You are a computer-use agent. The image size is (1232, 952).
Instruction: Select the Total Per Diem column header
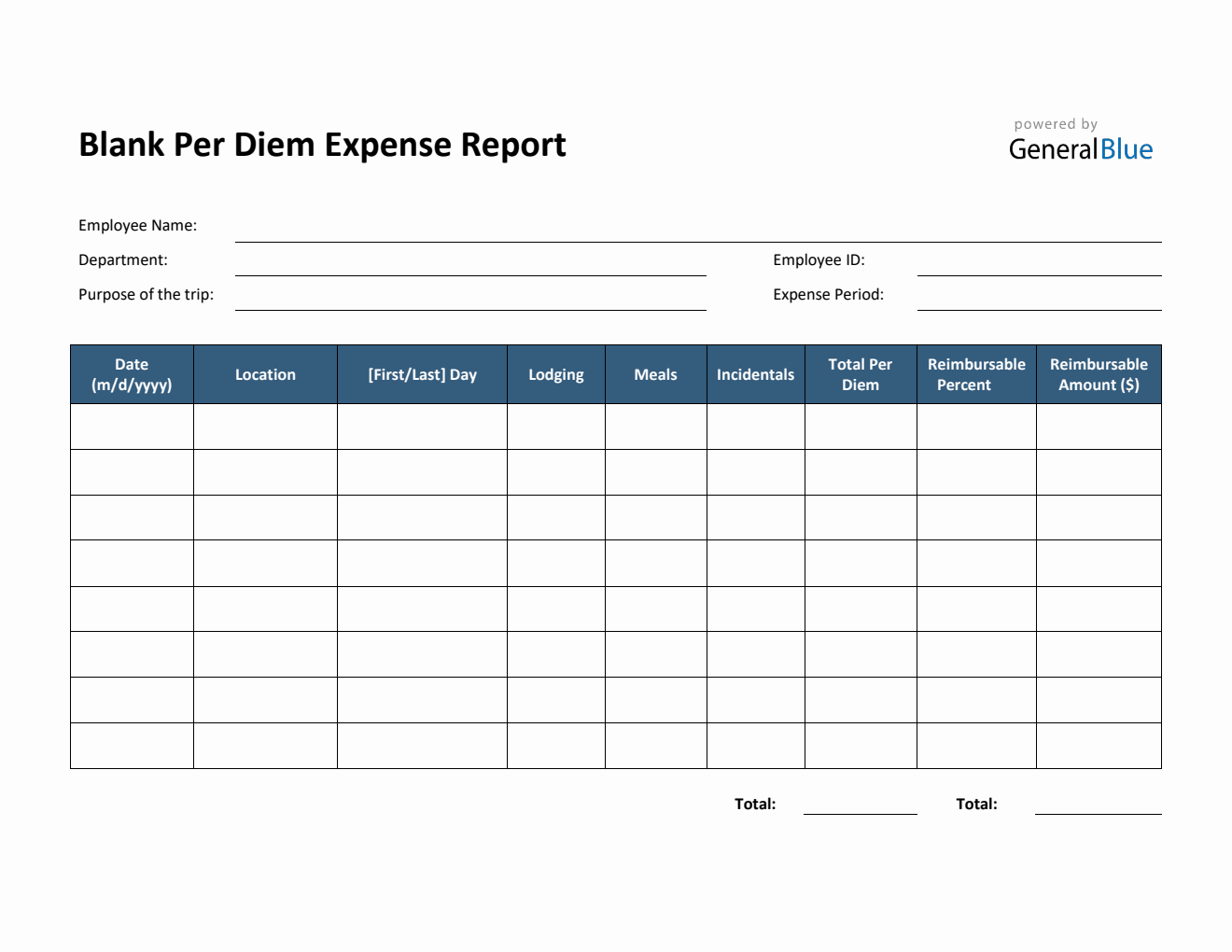(x=860, y=373)
